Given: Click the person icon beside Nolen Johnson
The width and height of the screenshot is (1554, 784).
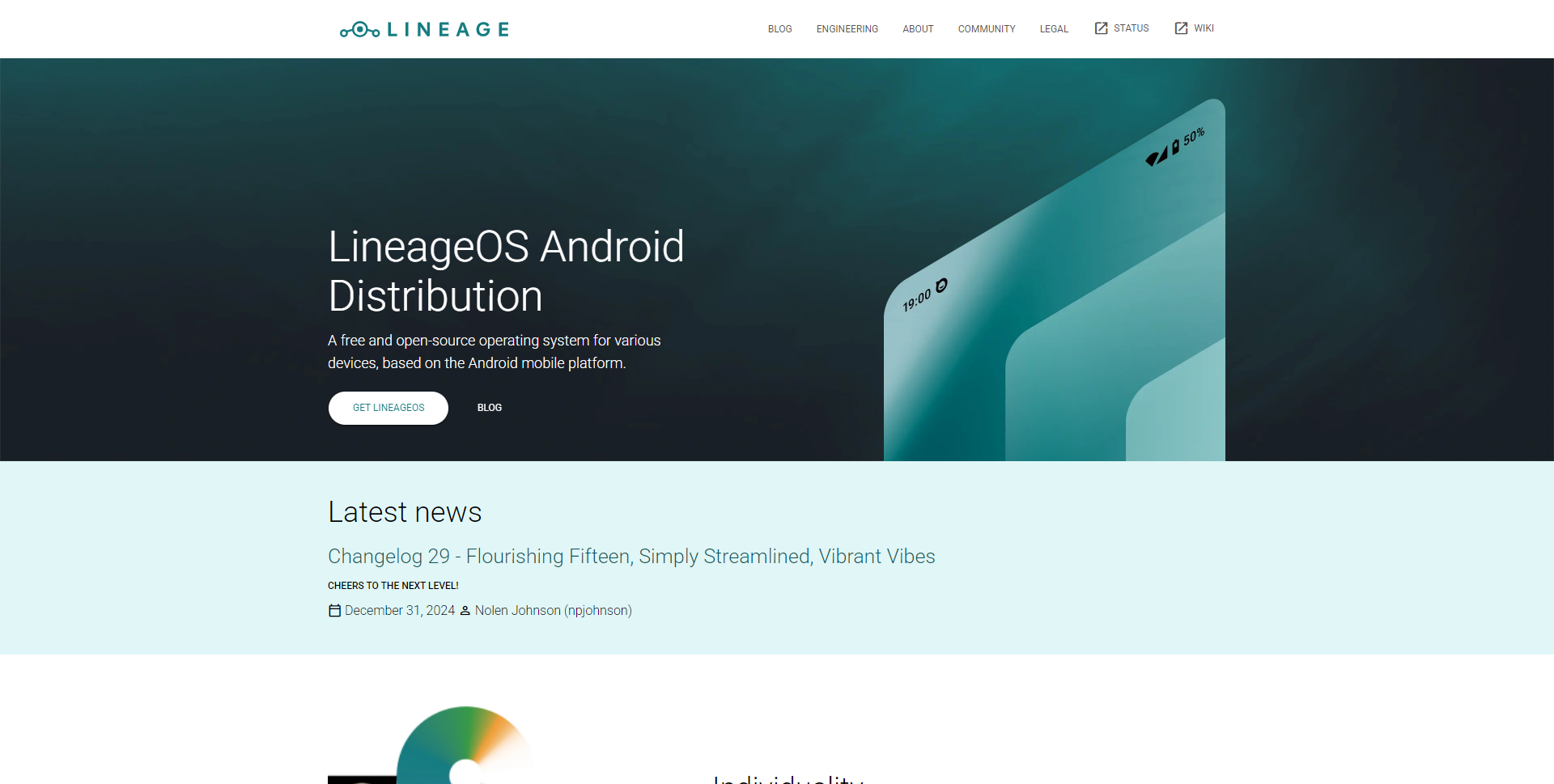Looking at the screenshot, I should click(465, 611).
